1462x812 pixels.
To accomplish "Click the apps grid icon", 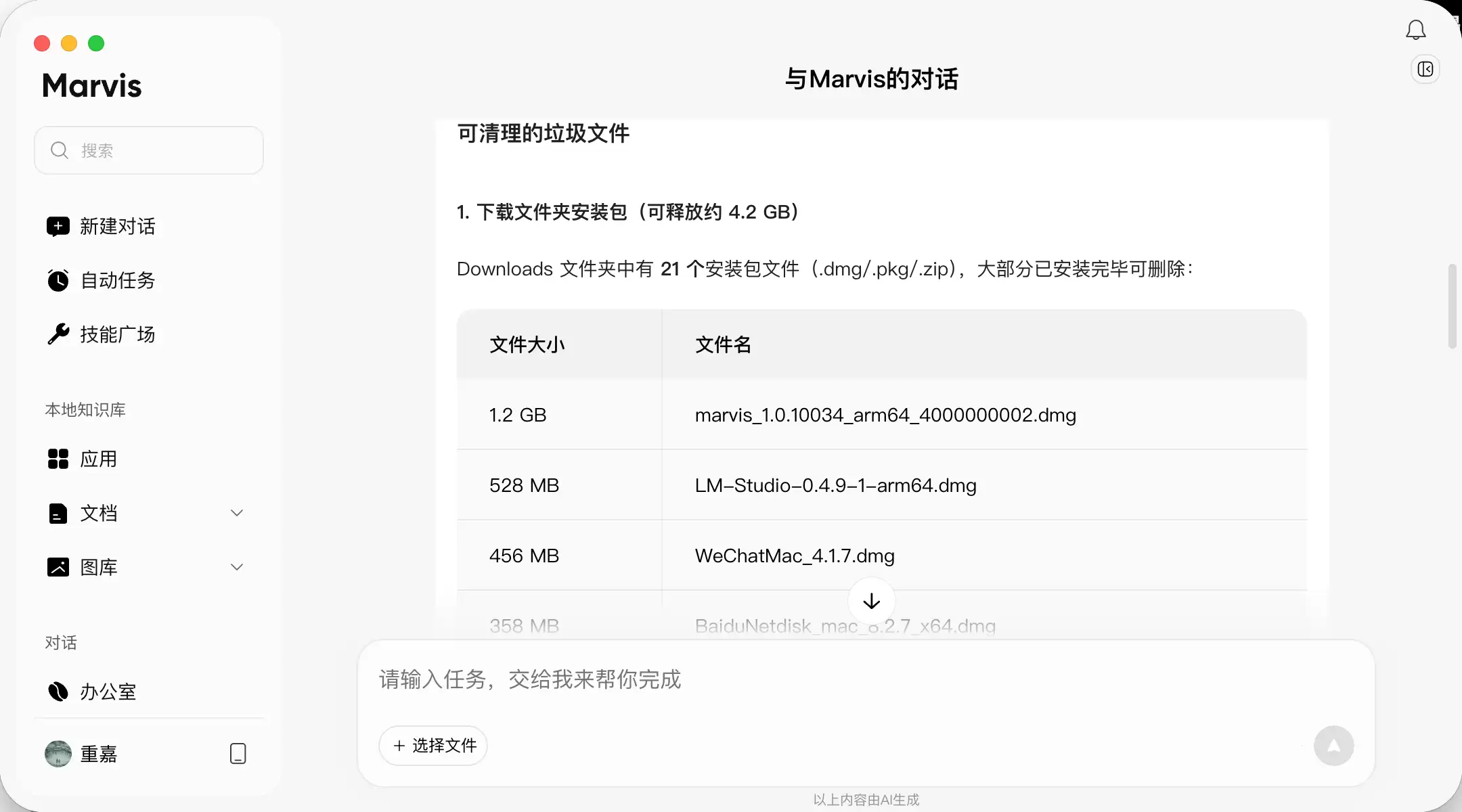I will 58,459.
